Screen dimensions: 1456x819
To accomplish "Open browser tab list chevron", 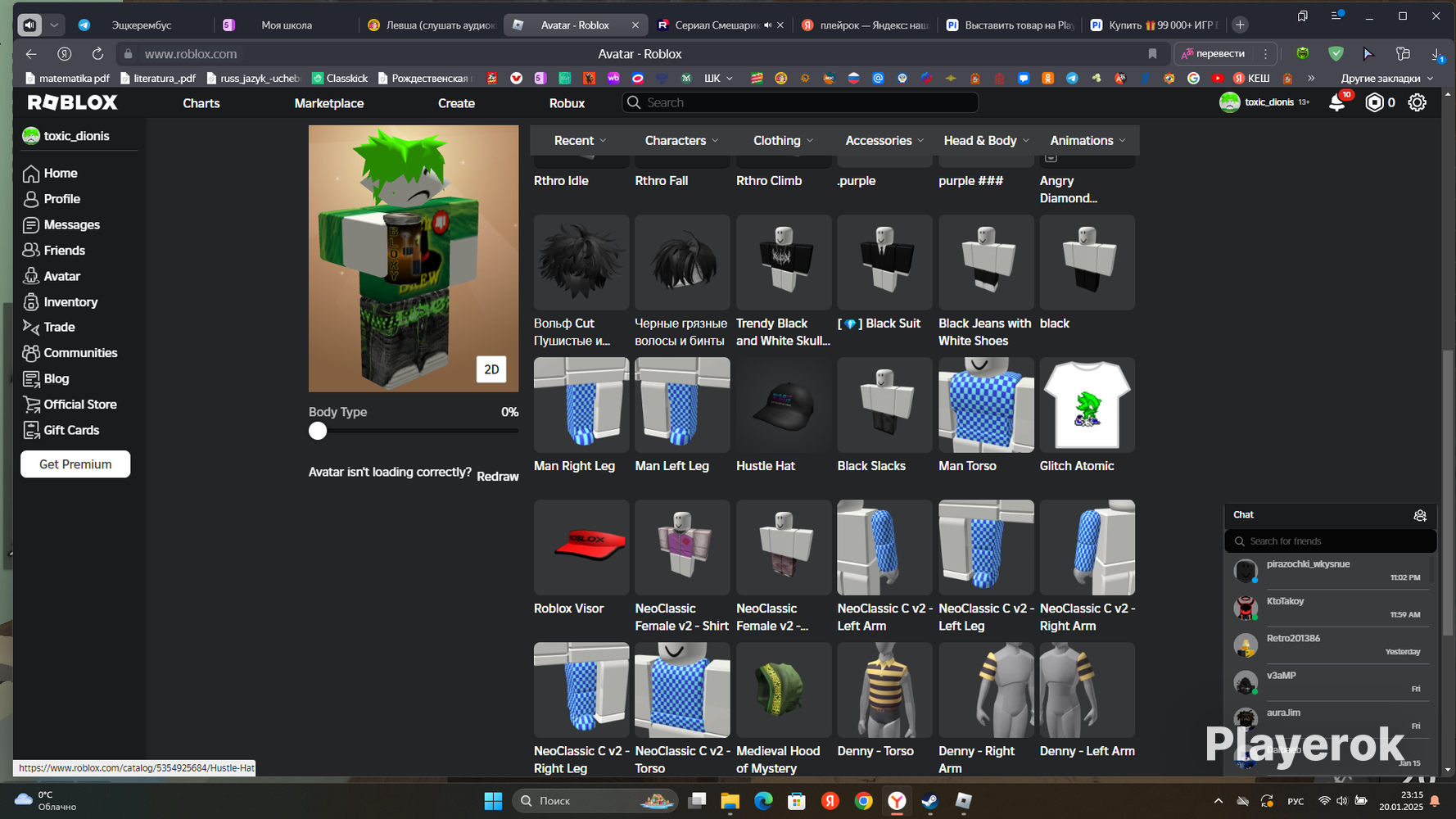I will pyautogui.click(x=54, y=25).
